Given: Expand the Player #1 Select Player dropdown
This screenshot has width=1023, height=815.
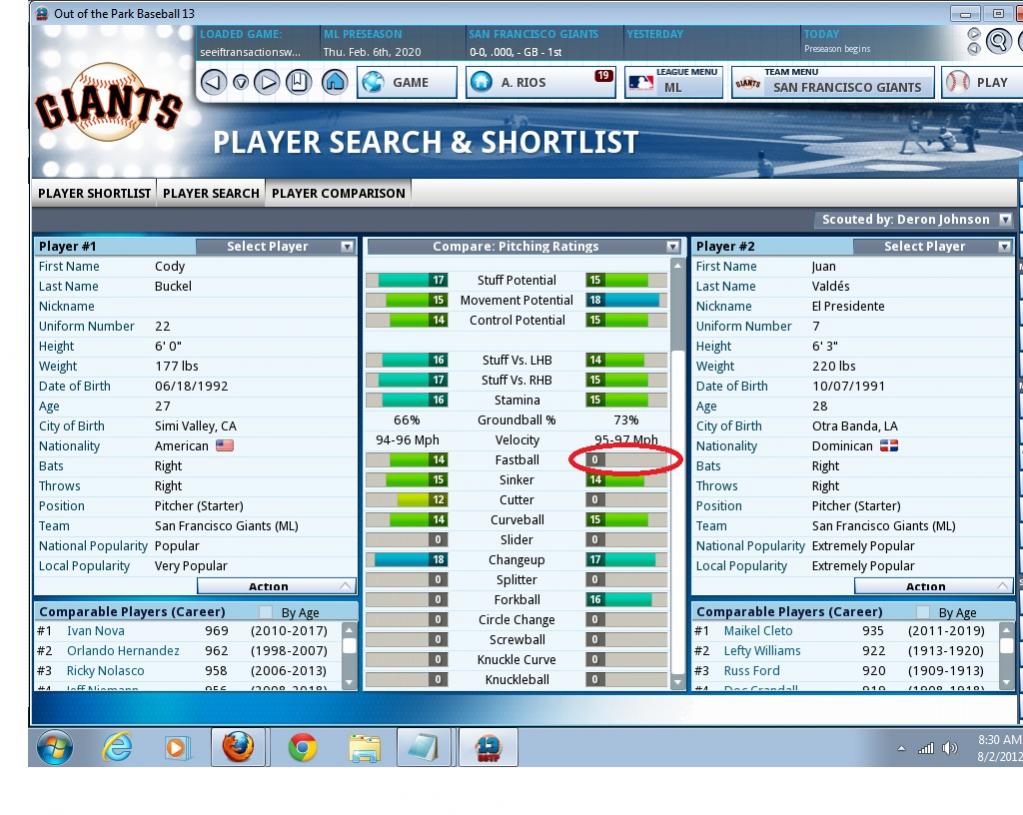Looking at the screenshot, I should click(276, 246).
